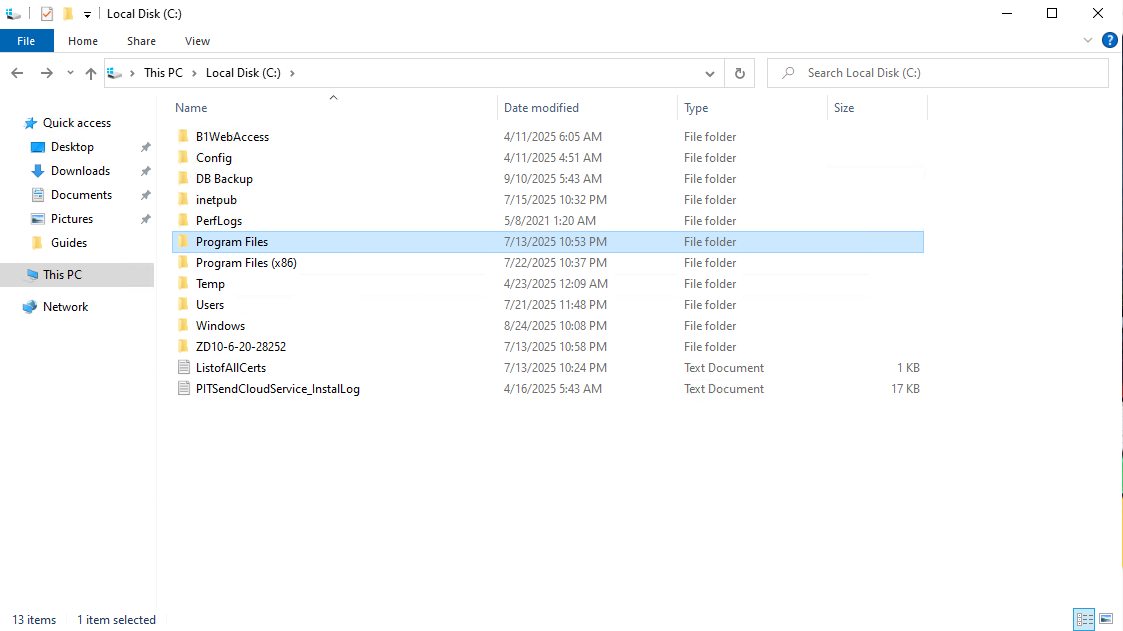
Task: Open the File menu
Action: coord(26,41)
